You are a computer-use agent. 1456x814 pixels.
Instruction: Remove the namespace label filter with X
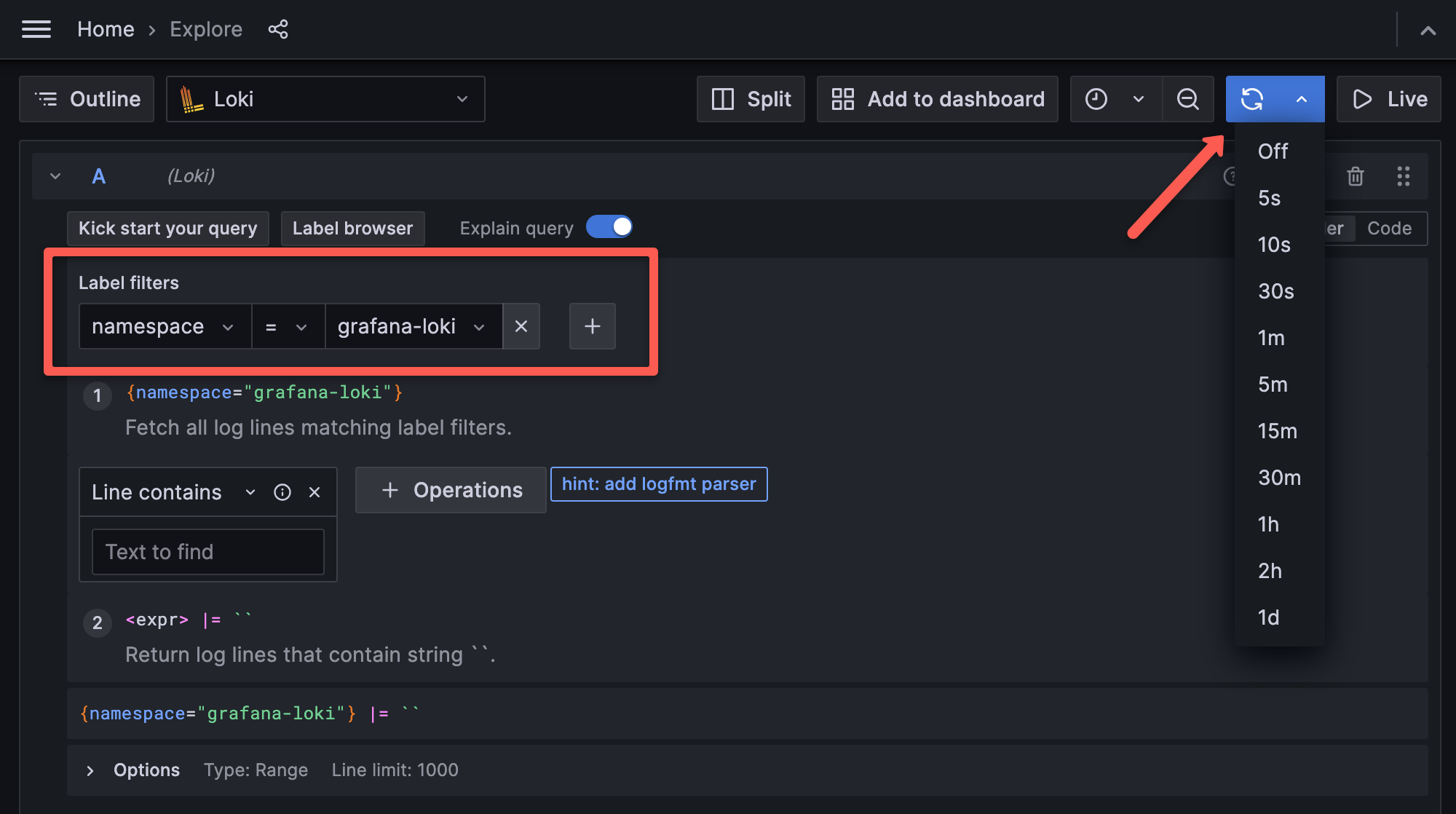[521, 326]
